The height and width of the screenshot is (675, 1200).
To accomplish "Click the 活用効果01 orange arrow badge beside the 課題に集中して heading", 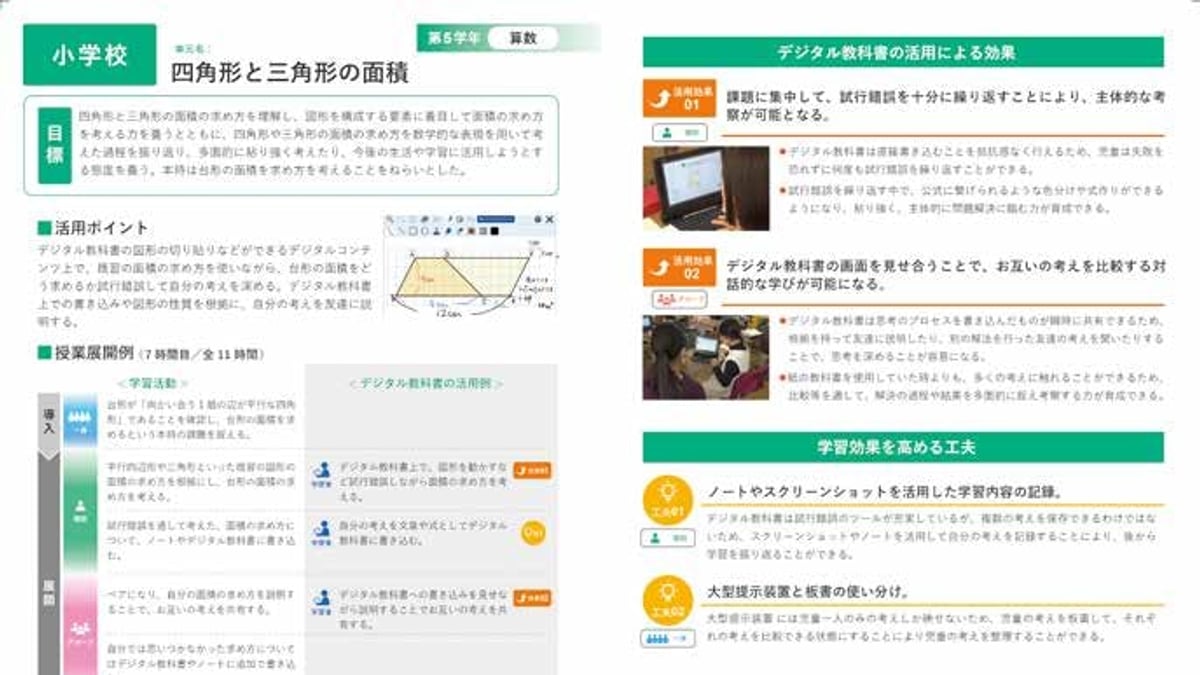I will click(x=679, y=98).
